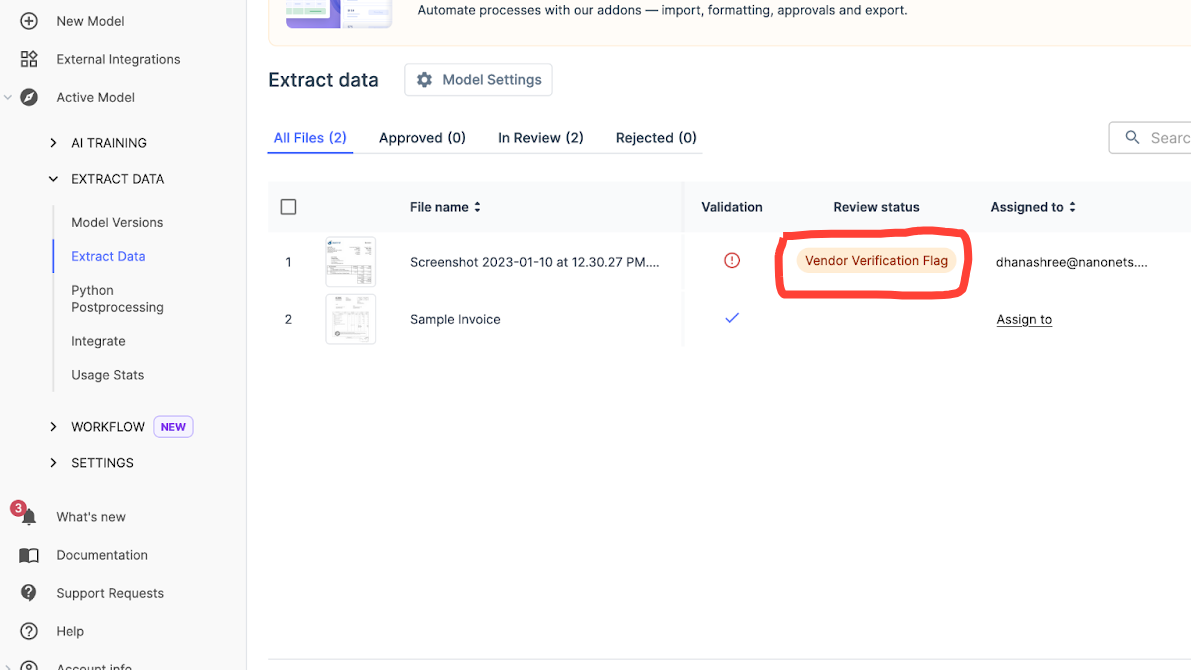This screenshot has height=670, width=1191.
Task: Open the What's new bell icon
Action: click(28, 517)
